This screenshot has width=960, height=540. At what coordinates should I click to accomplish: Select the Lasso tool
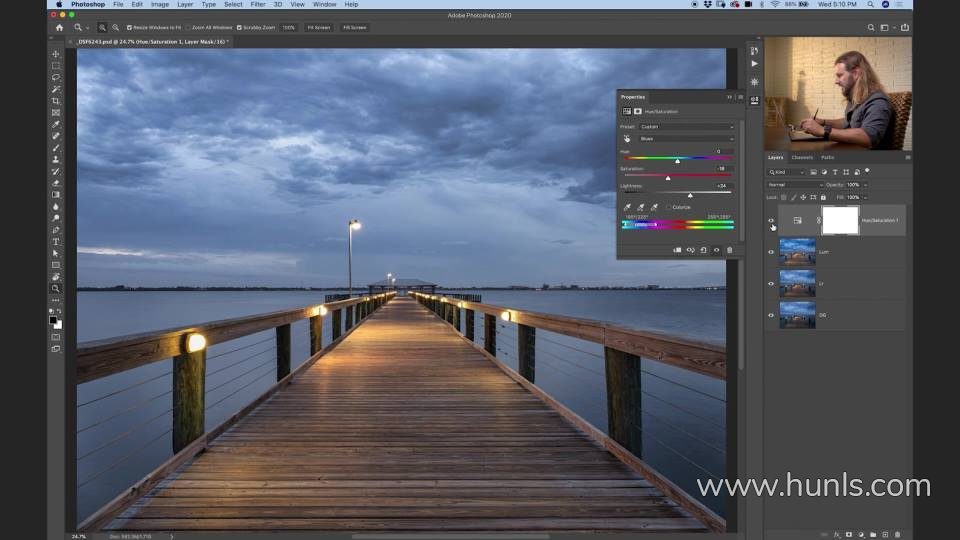tap(56, 77)
